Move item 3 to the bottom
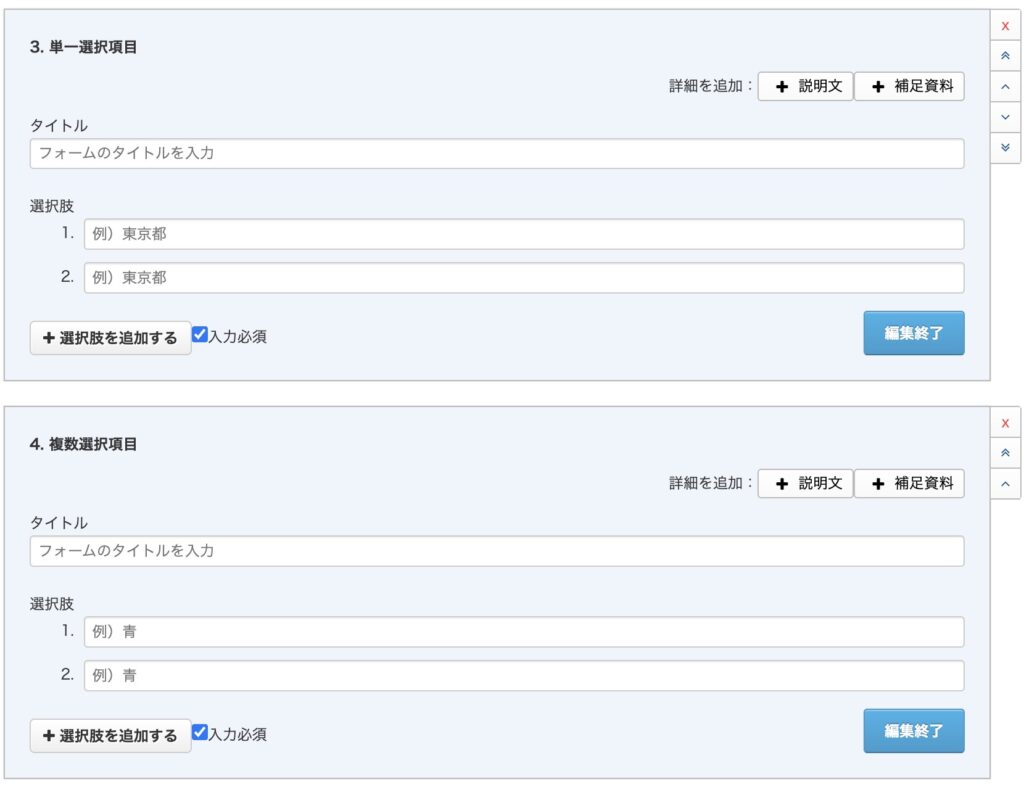The image size is (1024, 787). (x=1005, y=147)
